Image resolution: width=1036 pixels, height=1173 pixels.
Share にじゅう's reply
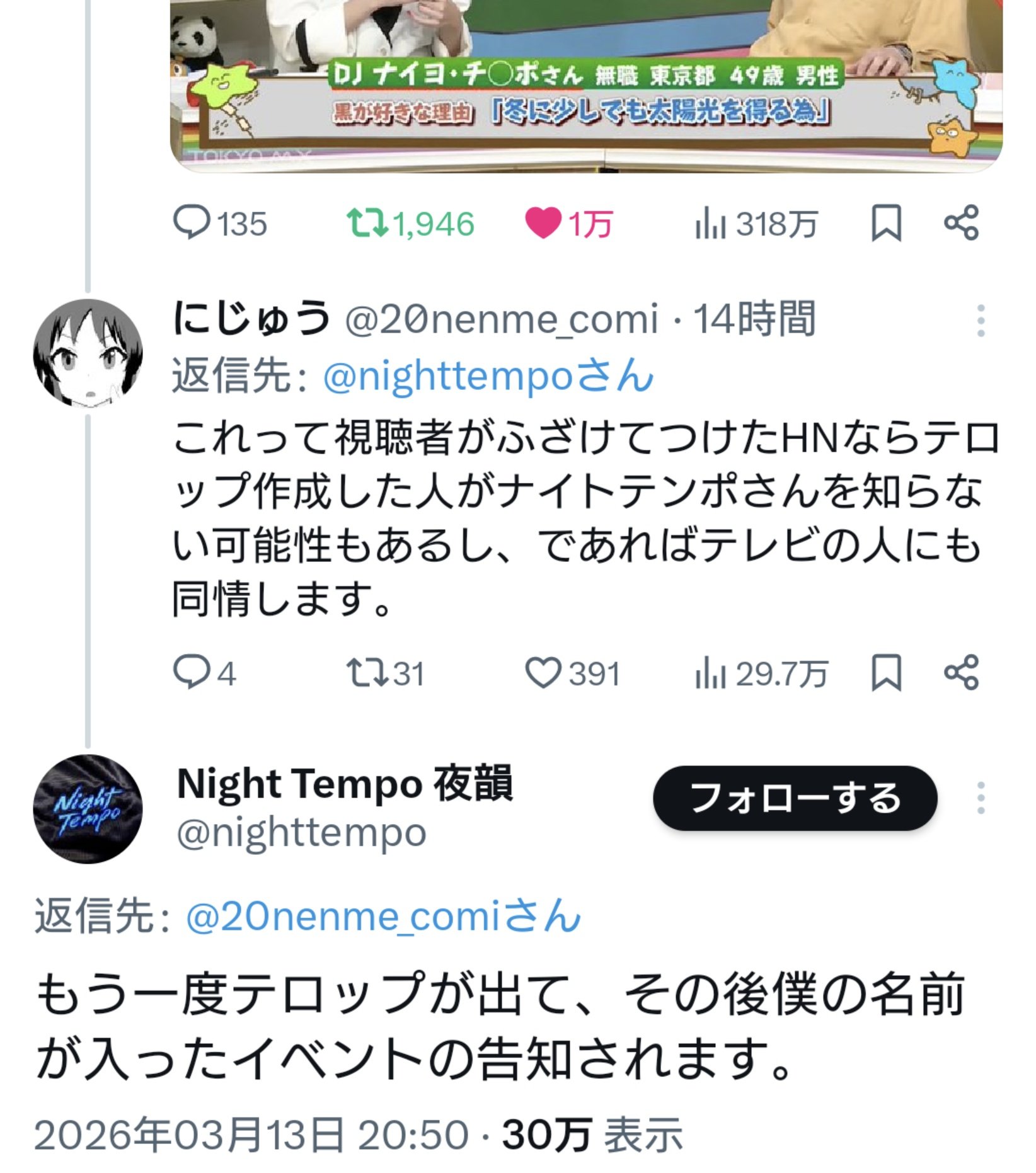(x=962, y=673)
